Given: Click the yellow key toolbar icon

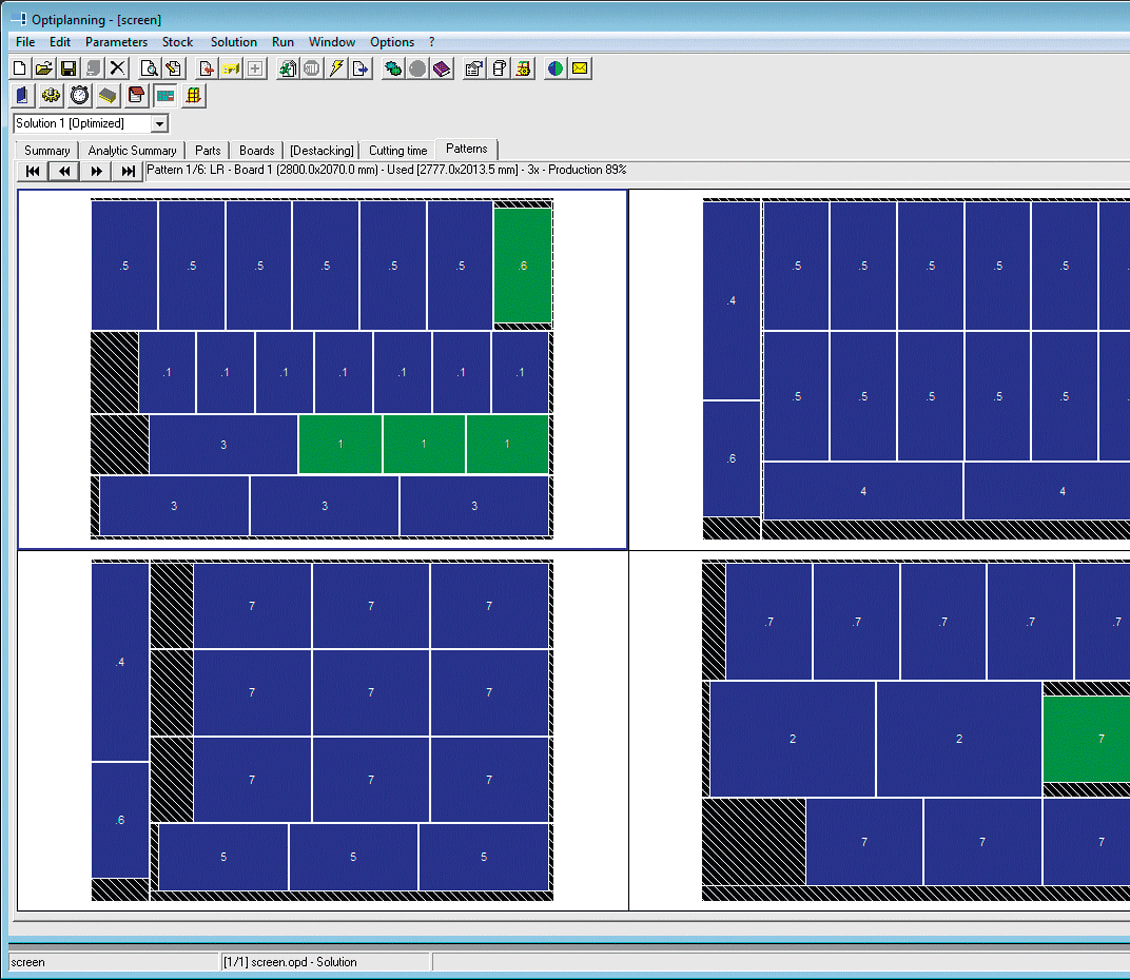Looking at the screenshot, I should click(x=231, y=68).
